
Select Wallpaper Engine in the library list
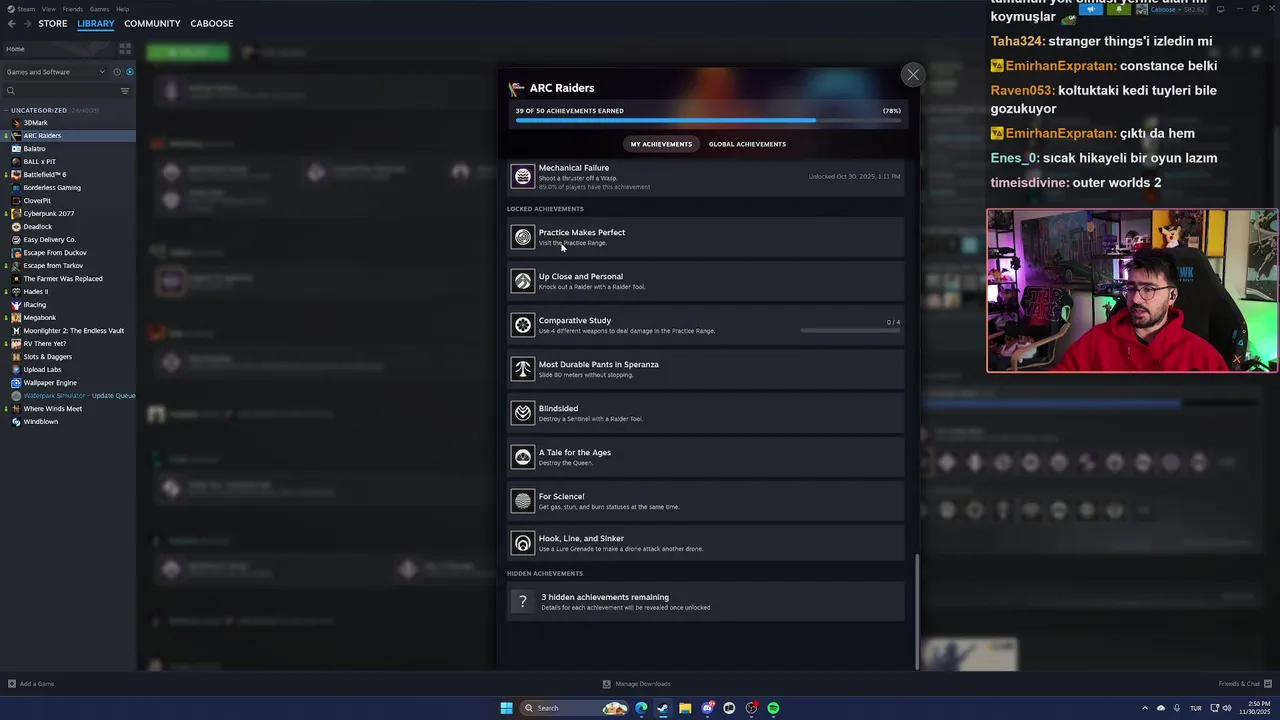tap(50, 383)
